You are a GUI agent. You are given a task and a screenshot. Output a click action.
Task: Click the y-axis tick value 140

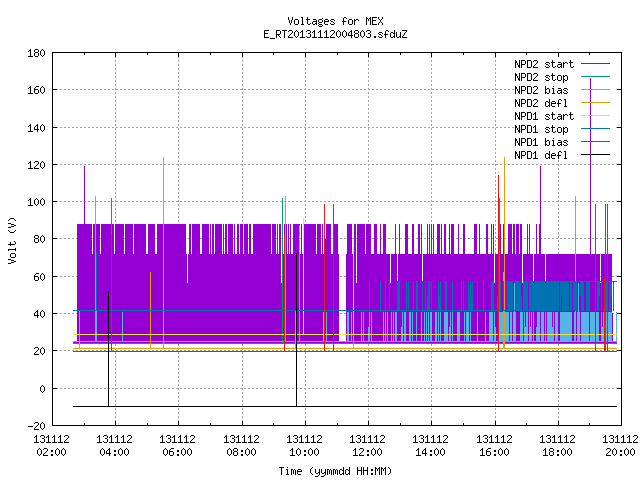pos(36,128)
